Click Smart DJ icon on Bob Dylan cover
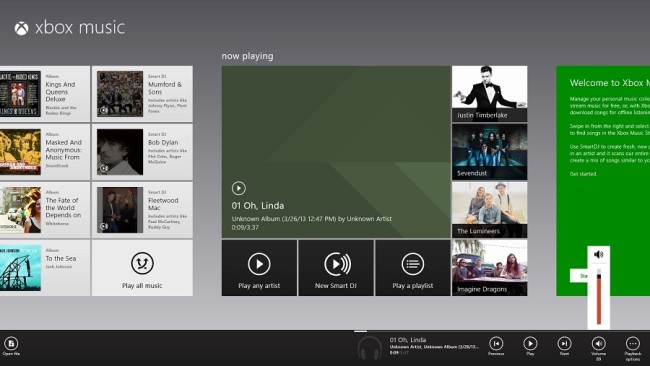650x366 pixels. tap(104, 168)
